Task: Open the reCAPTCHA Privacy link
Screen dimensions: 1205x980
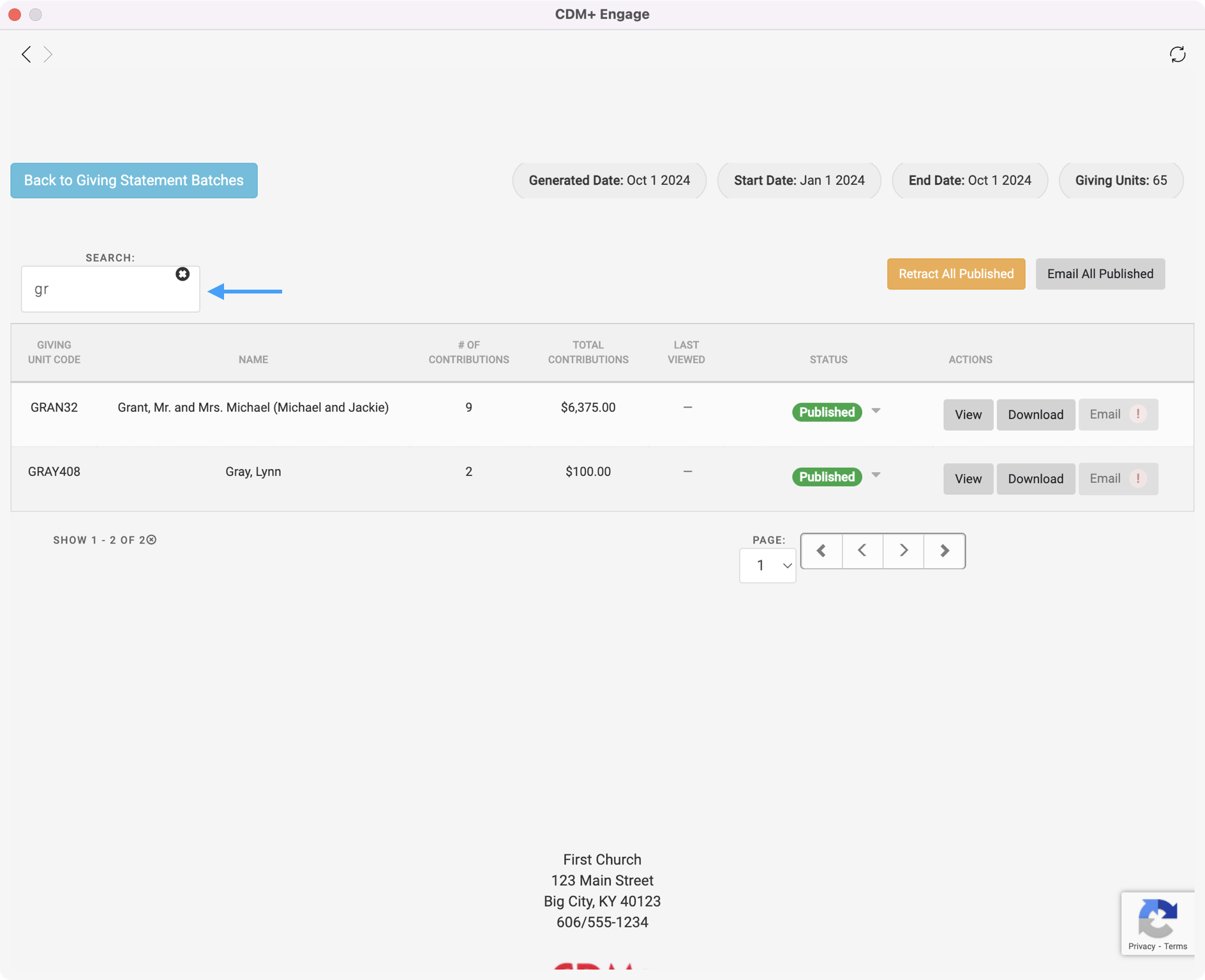Action: click(x=1141, y=946)
